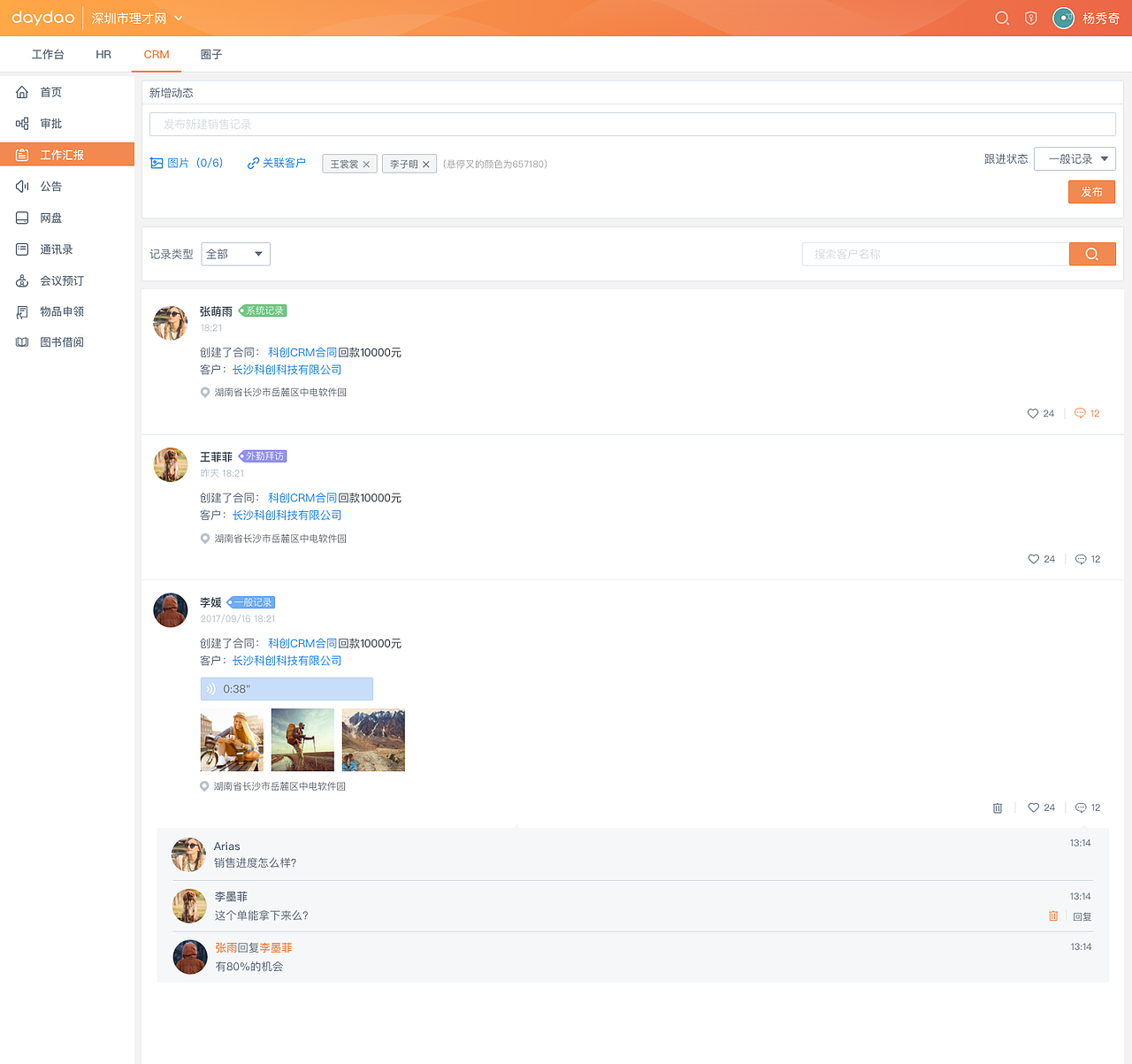This screenshot has height=1064, width=1132.
Task: Click location pin in 王菲菲's post
Action: pyautogui.click(x=204, y=538)
